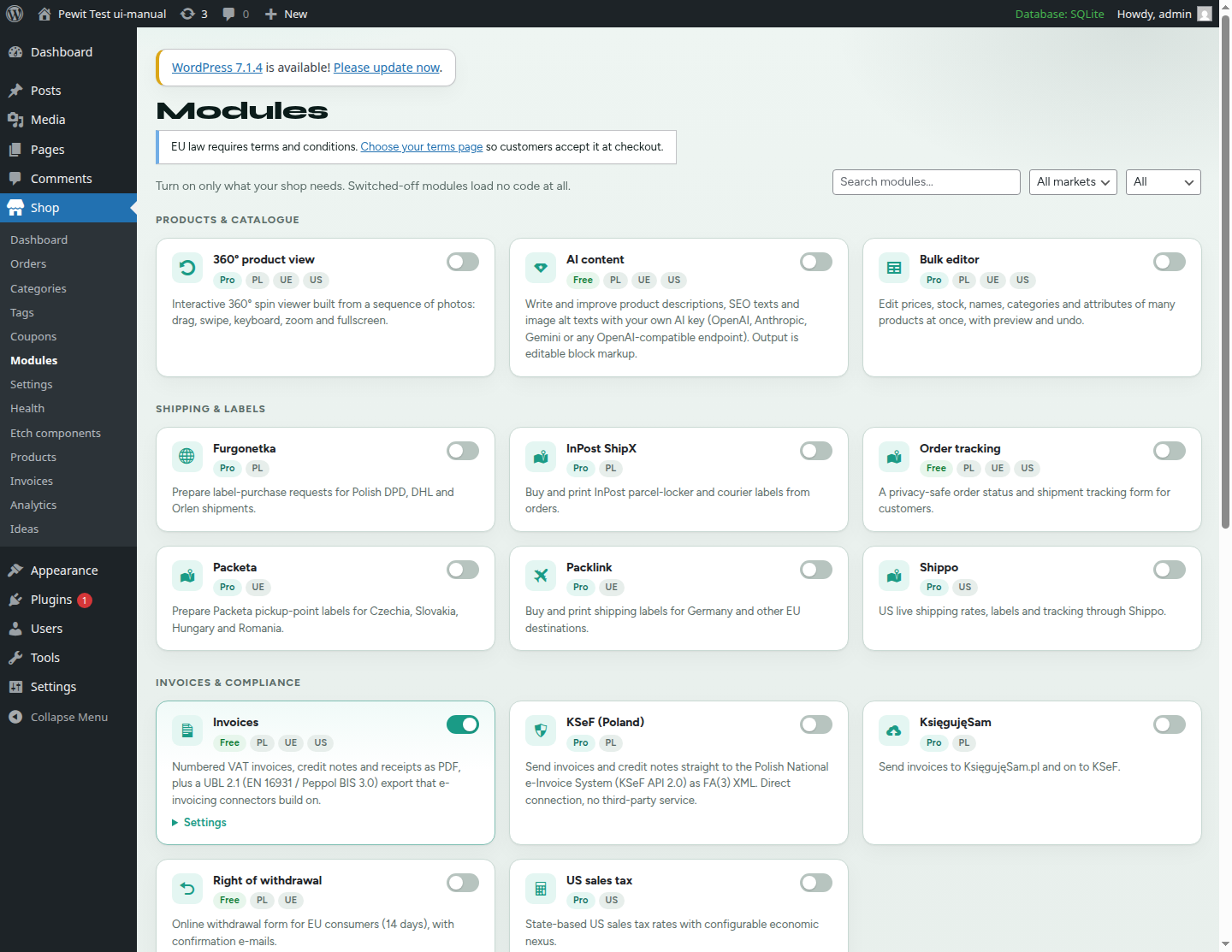Expand Invoices module Settings
Viewport: 1232px width, 952px height.
click(199, 822)
